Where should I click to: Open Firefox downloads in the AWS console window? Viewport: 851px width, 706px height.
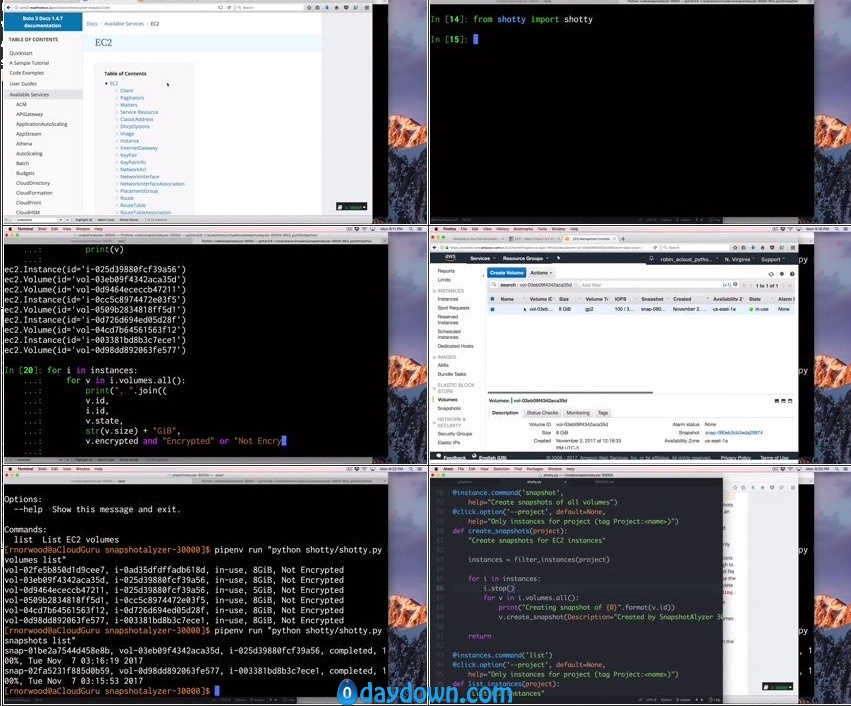(x=754, y=247)
